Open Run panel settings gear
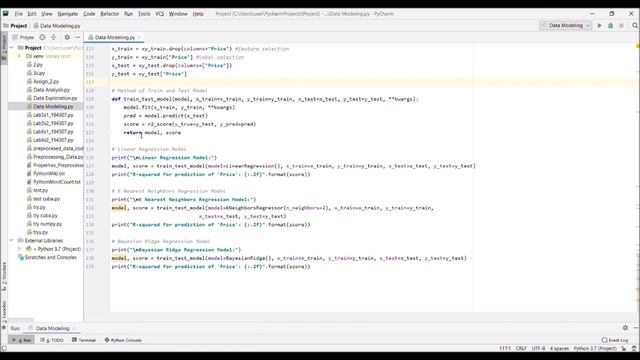 point(625,328)
